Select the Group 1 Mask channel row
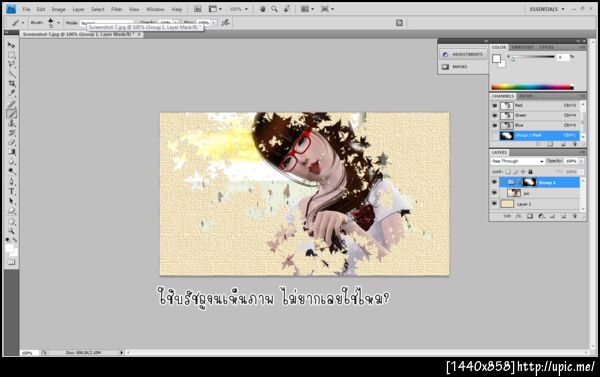Image resolution: width=600 pixels, height=377 pixels. click(x=539, y=135)
